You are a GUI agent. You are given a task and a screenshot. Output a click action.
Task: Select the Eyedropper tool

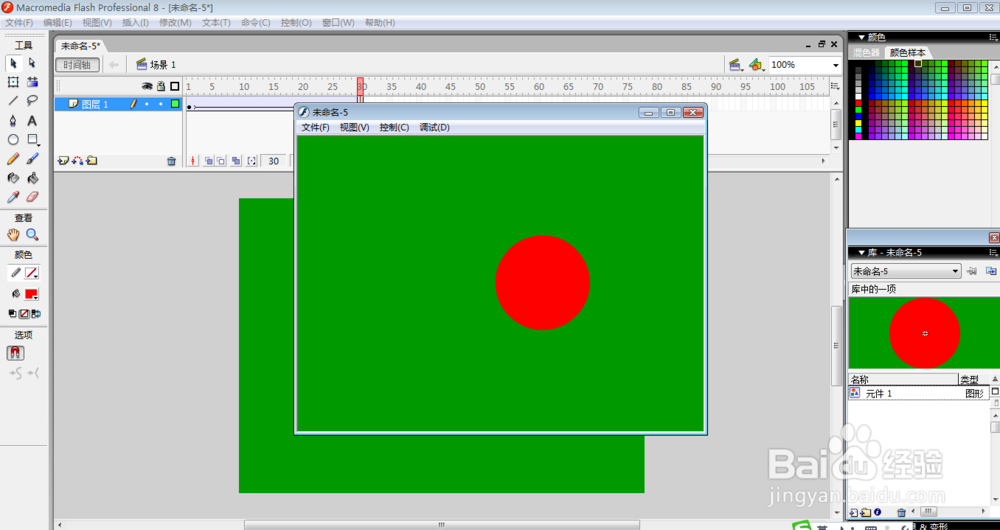(x=13, y=197)
